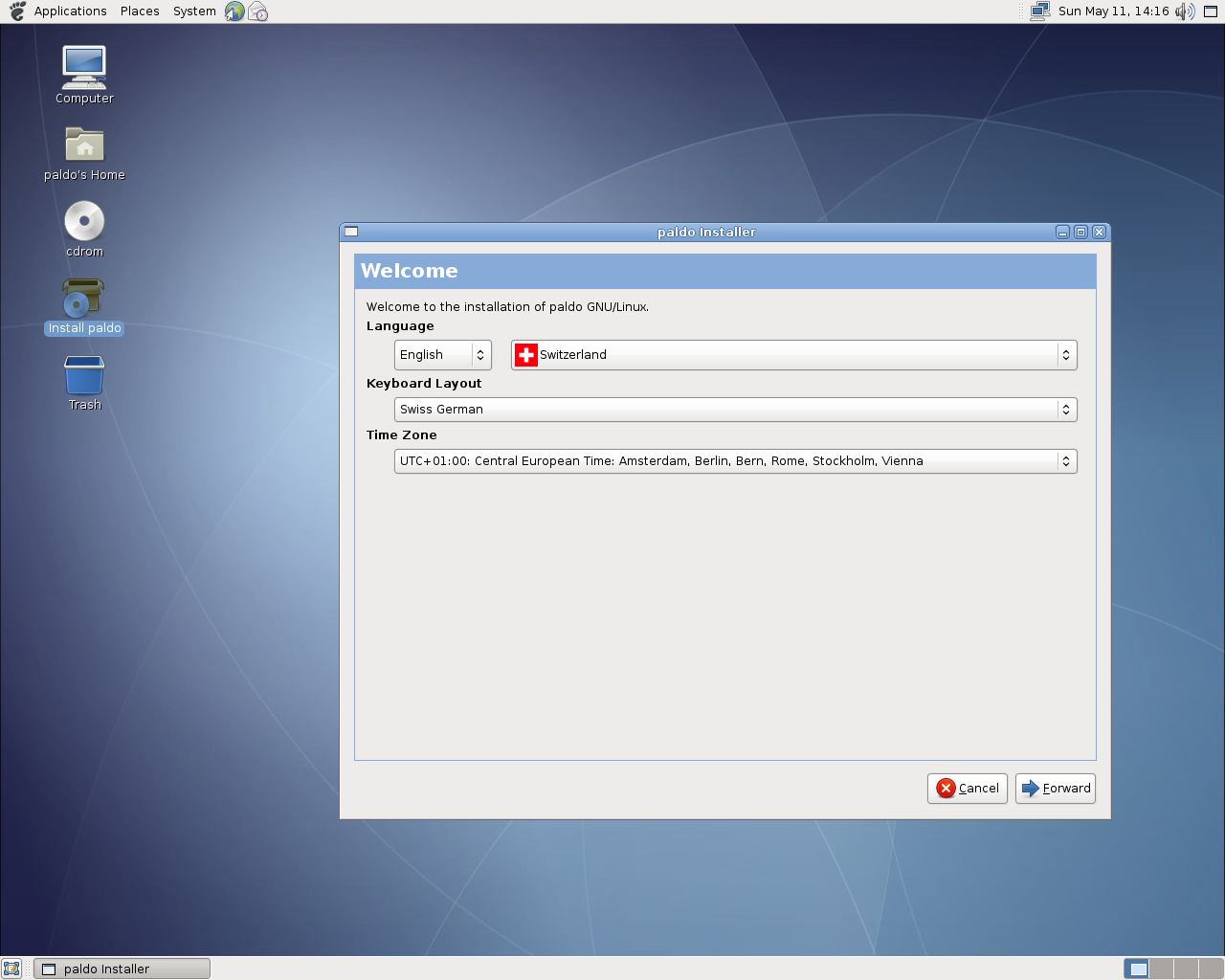Click the Time Zone label
Viewport: 1225px width, 980px height.
pyautogui.click(x=402, y=434)
